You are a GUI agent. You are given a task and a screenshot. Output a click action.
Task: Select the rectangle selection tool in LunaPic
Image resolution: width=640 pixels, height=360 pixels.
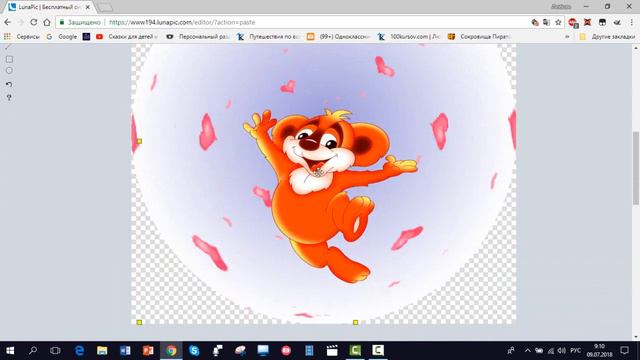click(x=9, y=60)
